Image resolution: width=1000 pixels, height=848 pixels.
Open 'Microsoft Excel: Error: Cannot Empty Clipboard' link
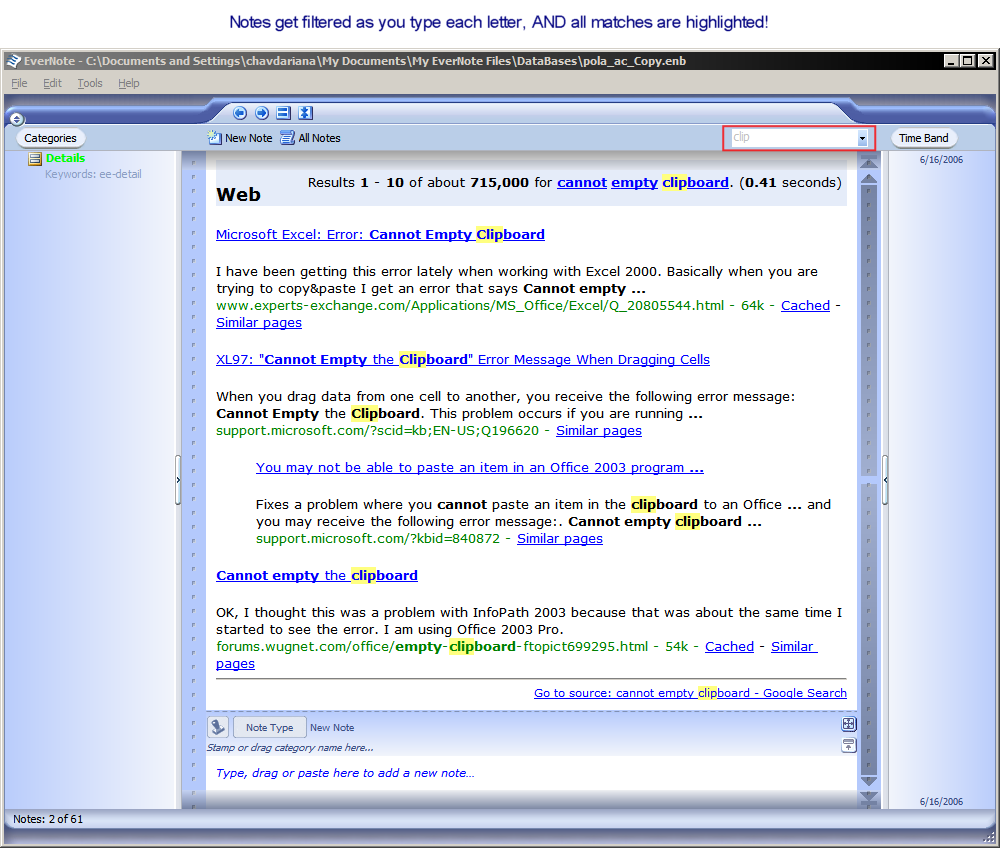[380, 235]
